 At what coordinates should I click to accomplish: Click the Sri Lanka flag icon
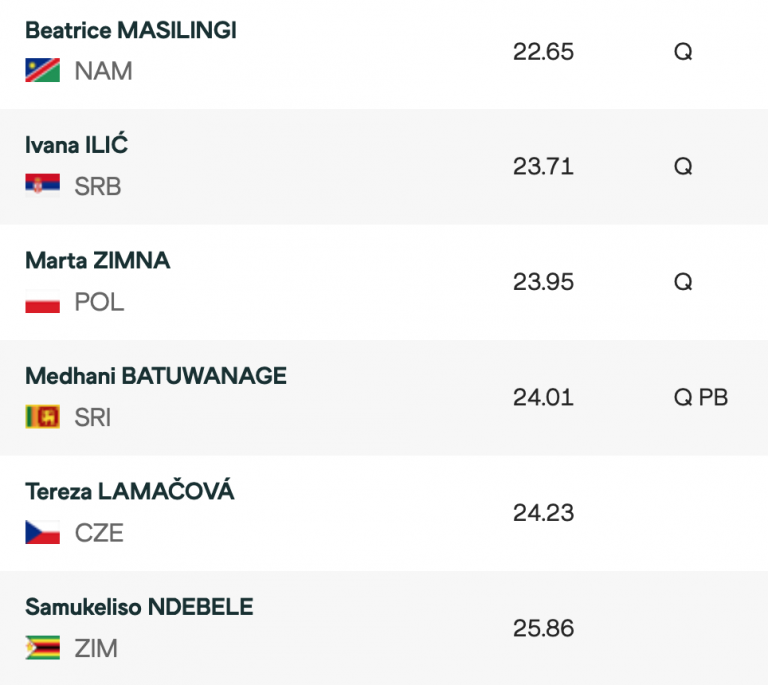pos(42,417)
